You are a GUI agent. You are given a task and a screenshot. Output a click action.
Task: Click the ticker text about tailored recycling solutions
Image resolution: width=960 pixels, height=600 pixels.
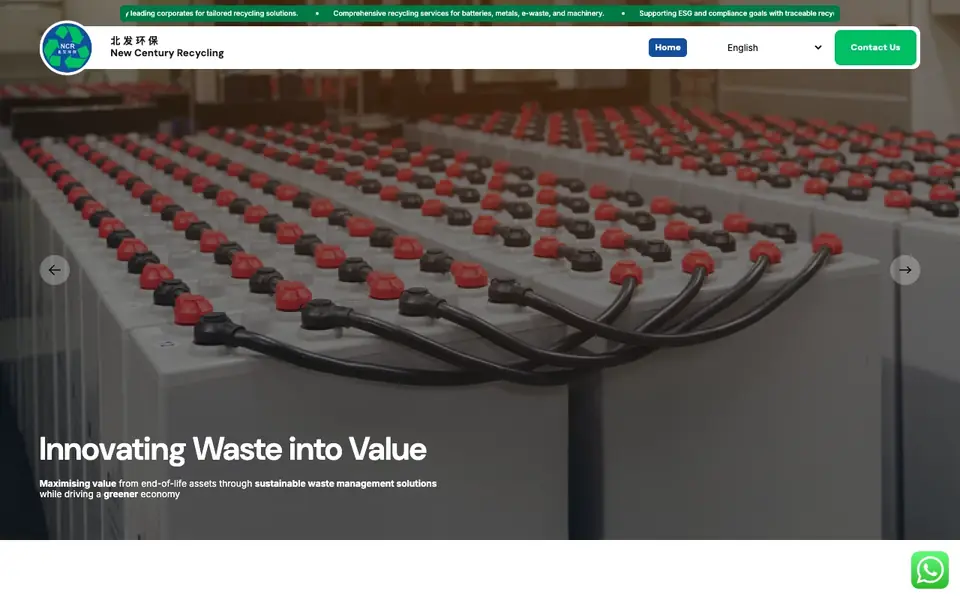212,13
